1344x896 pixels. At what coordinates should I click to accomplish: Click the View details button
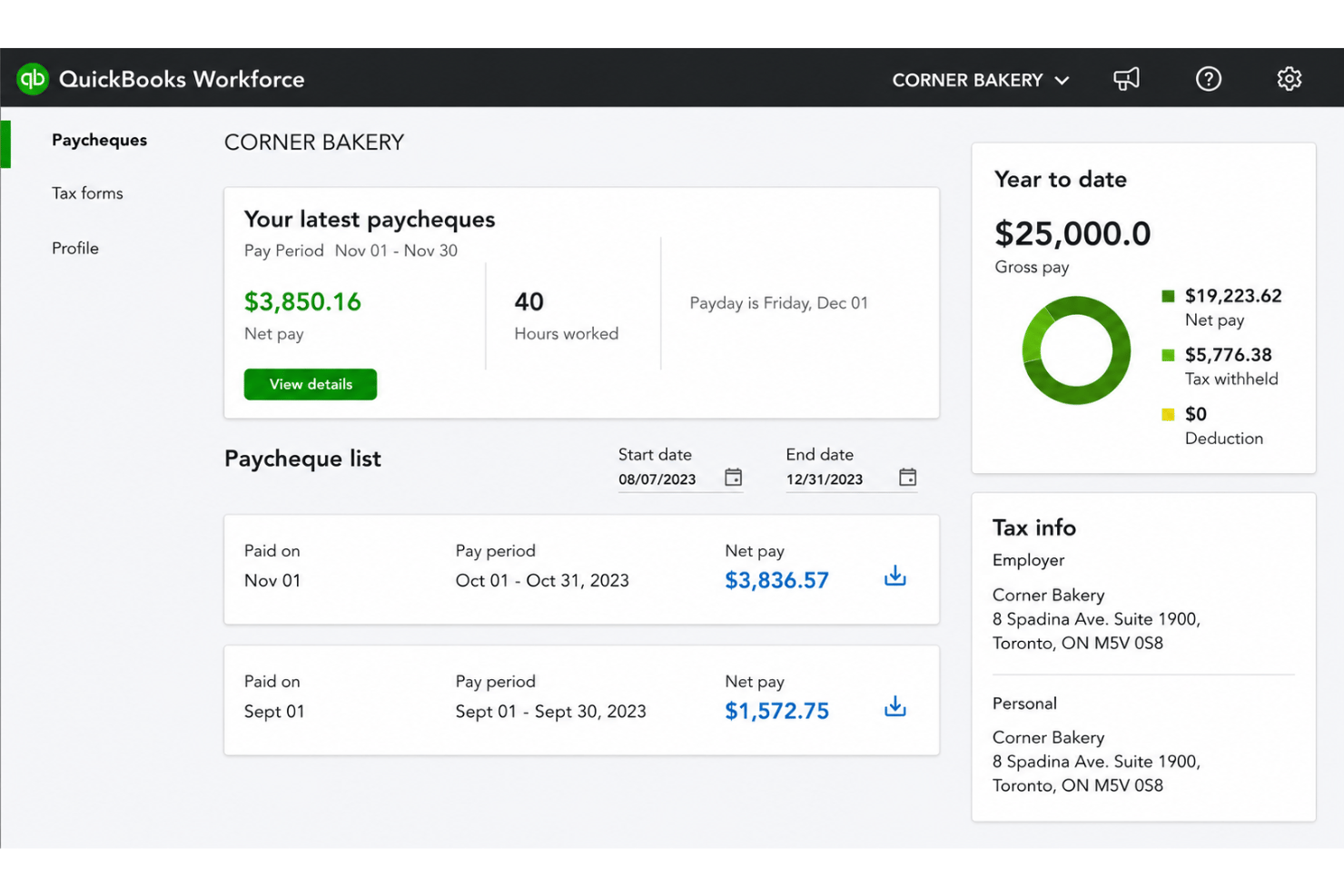point(311,384)
